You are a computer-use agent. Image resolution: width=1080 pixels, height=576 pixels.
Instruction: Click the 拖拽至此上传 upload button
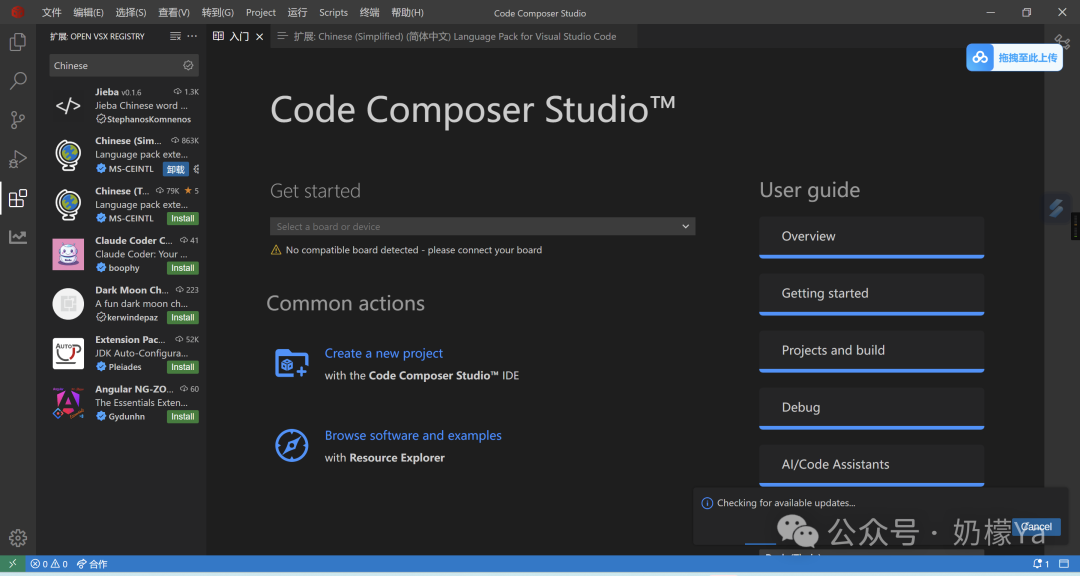point(1015,58)
